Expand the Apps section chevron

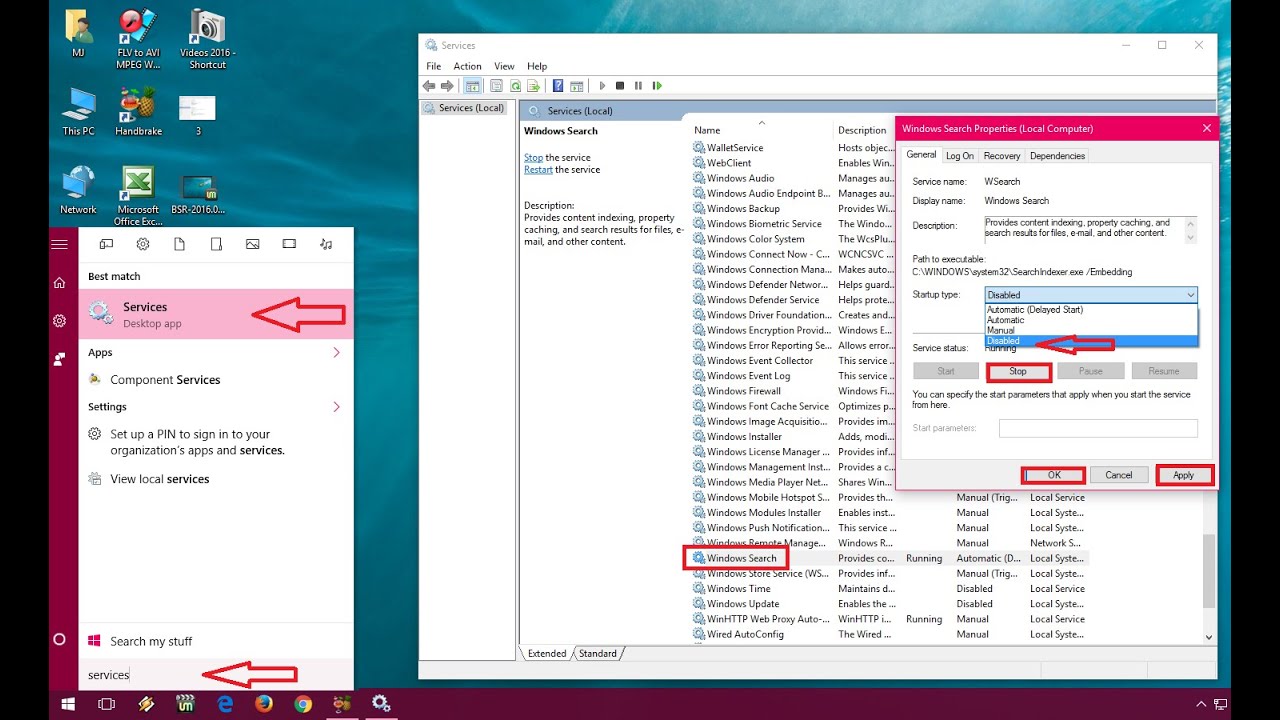click(336, 353)
